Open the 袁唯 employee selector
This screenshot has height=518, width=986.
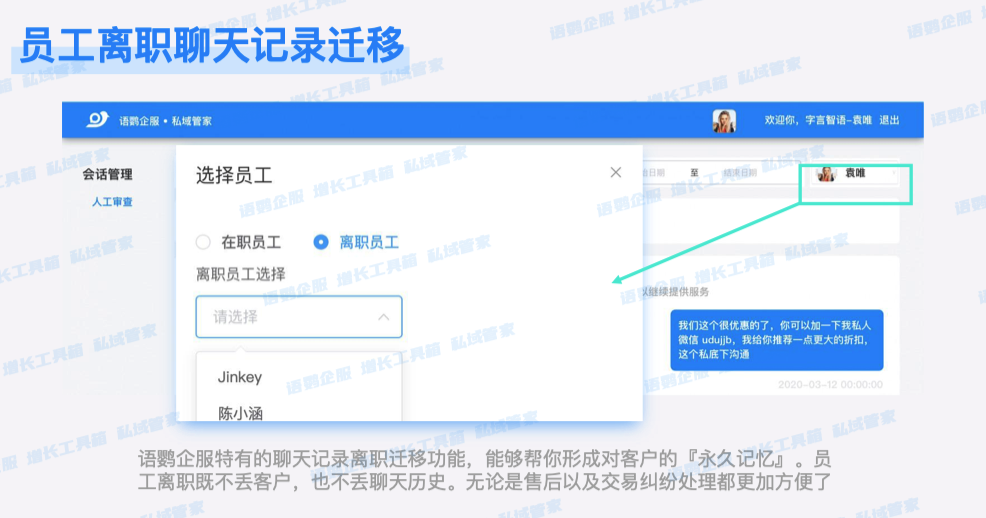[856, 174]
